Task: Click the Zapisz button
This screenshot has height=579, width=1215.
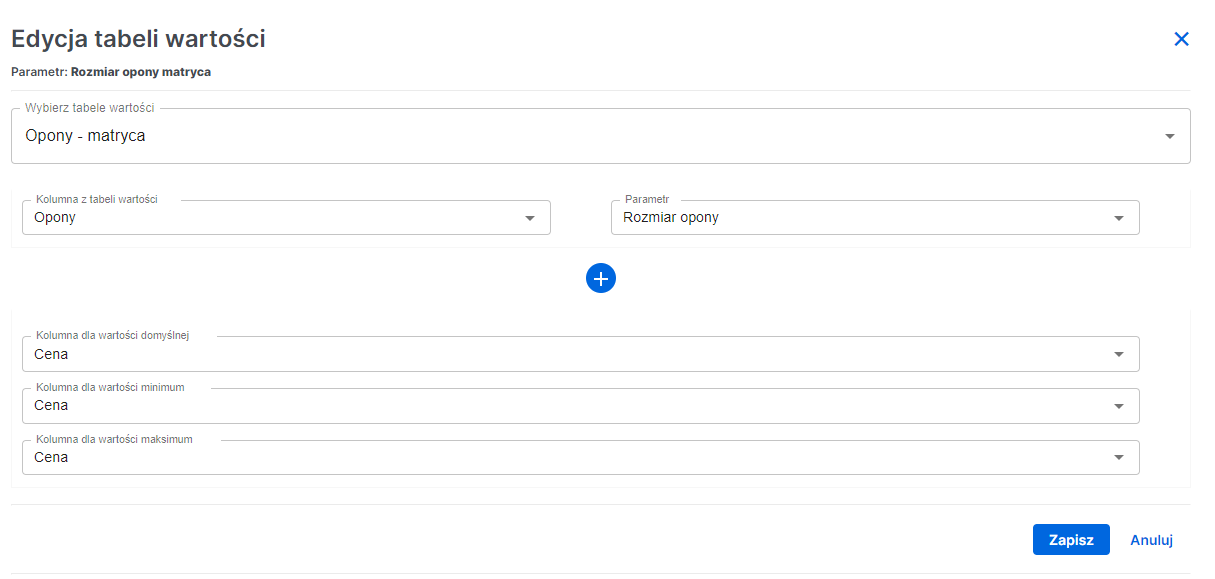Action: pos(1071,539)
